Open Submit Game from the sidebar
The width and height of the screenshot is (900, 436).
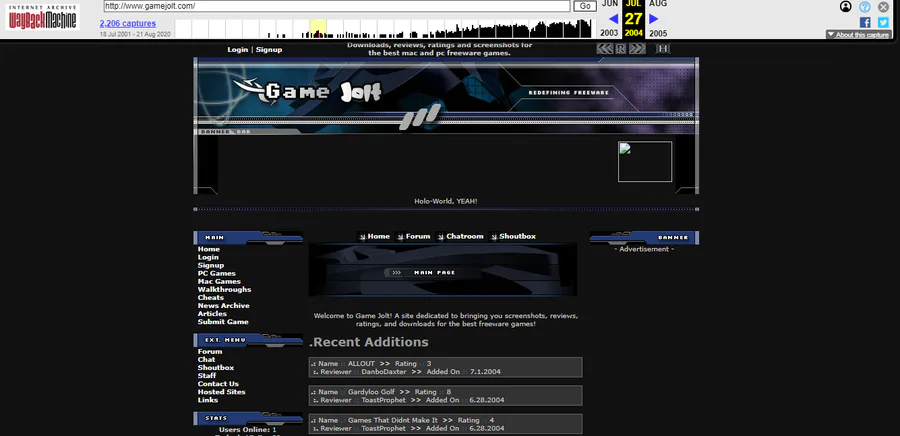coord(223,321)
